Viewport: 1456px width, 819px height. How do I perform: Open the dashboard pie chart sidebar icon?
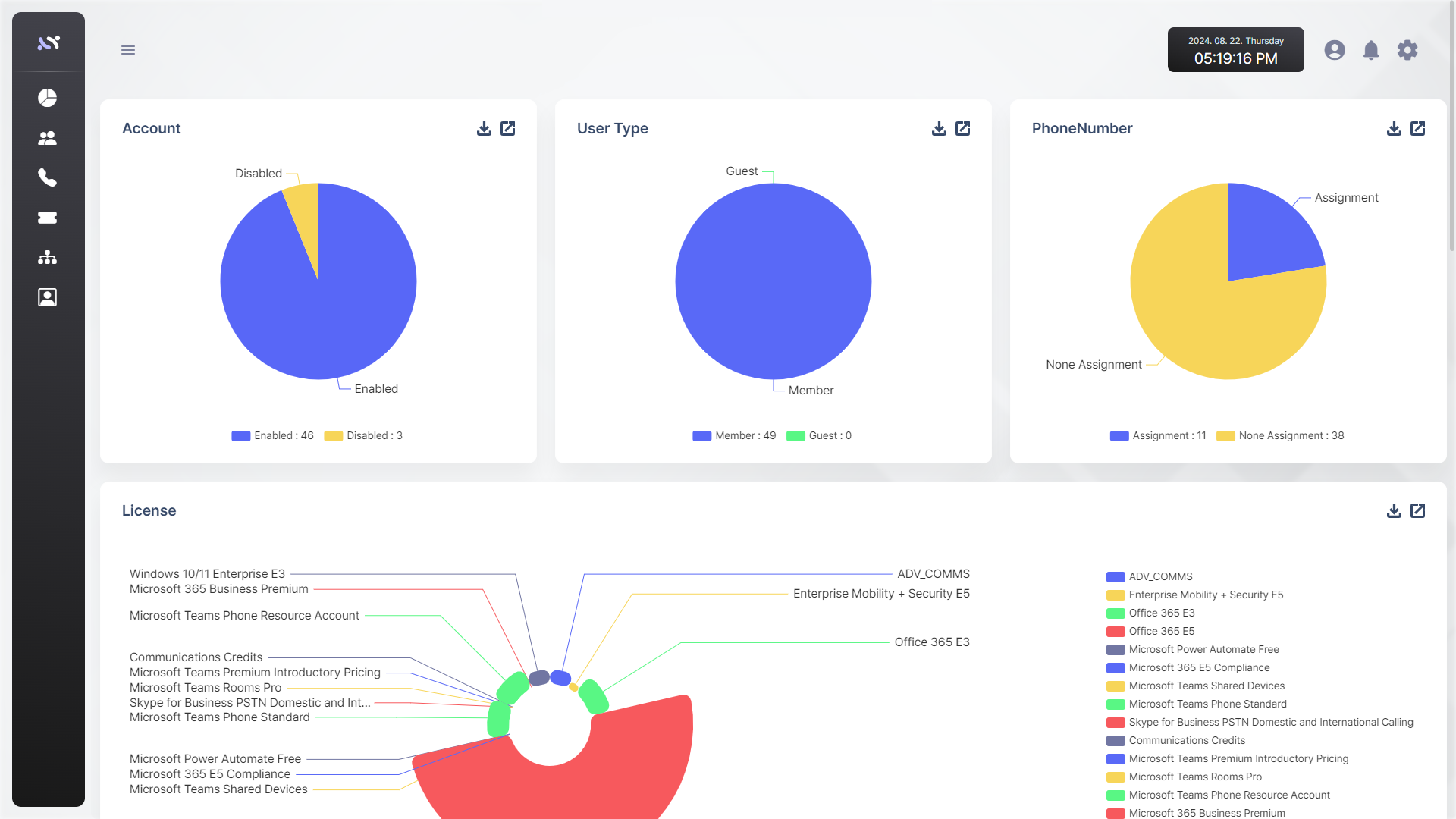click(x=48, y=98)
